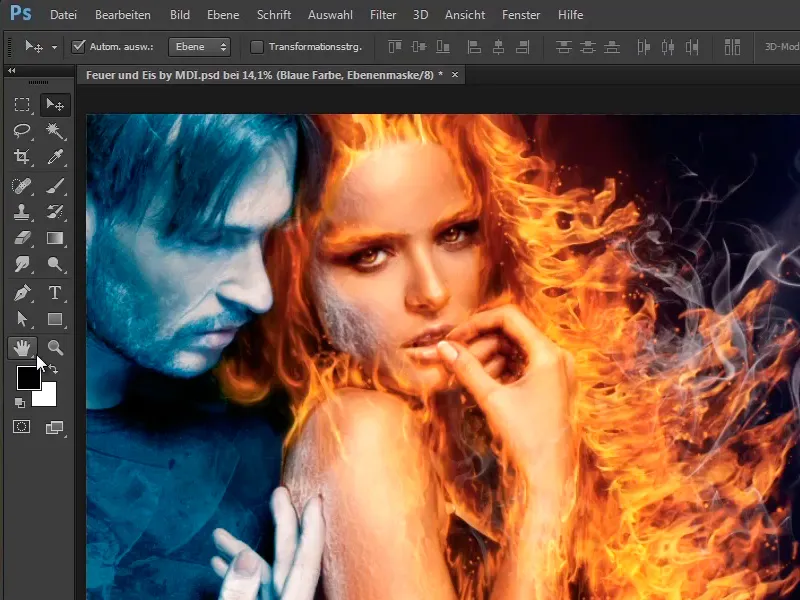
Task: Select the Gradient tool
Action: pyautogui.click(x=55, y=238)
